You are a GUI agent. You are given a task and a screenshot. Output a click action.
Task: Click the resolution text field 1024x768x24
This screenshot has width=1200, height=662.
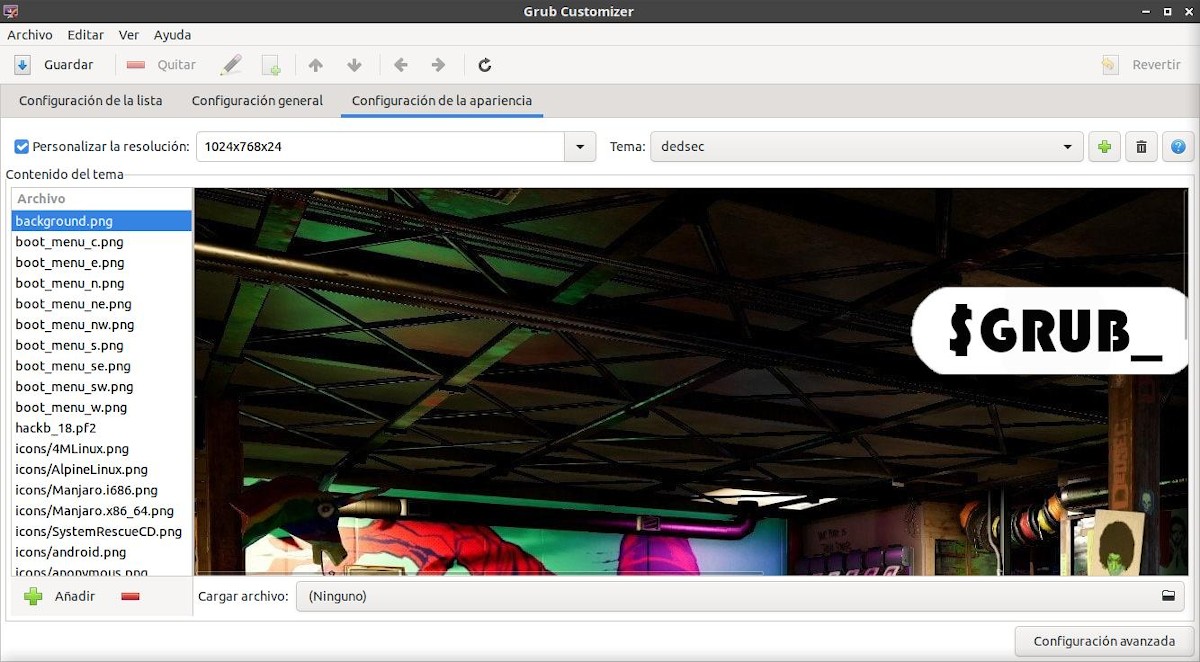pyautogui.click(x=380, y=147)
